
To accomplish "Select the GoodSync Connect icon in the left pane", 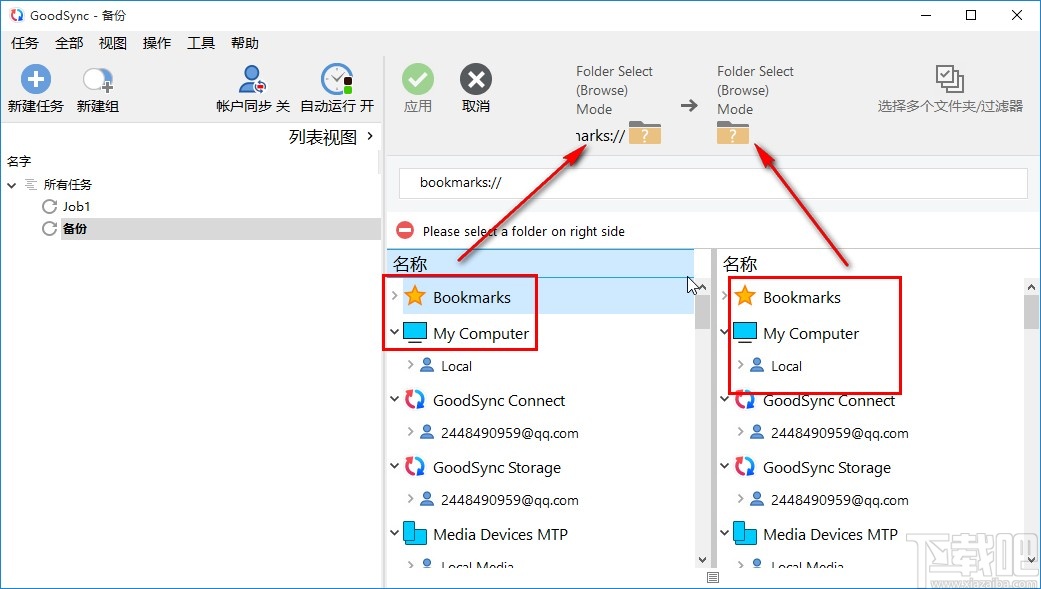I will [415, 400].
